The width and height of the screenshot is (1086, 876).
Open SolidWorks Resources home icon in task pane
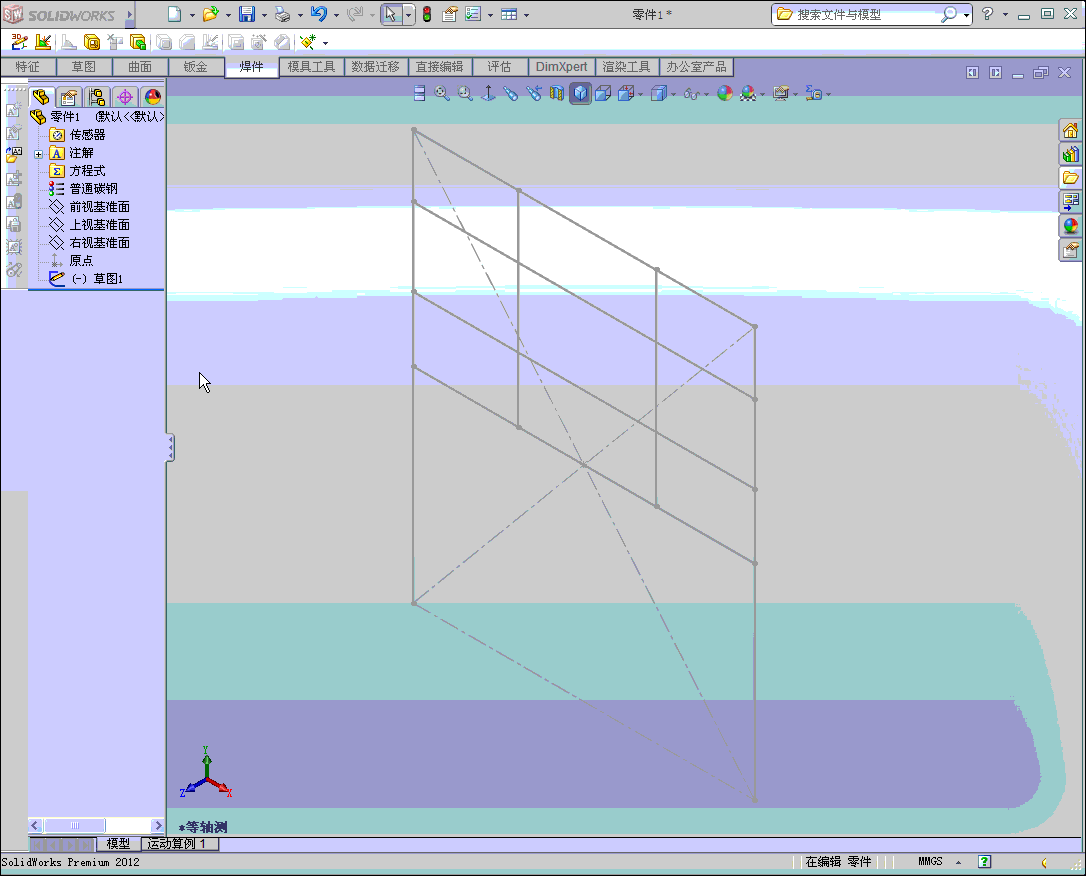[1070, 131]
